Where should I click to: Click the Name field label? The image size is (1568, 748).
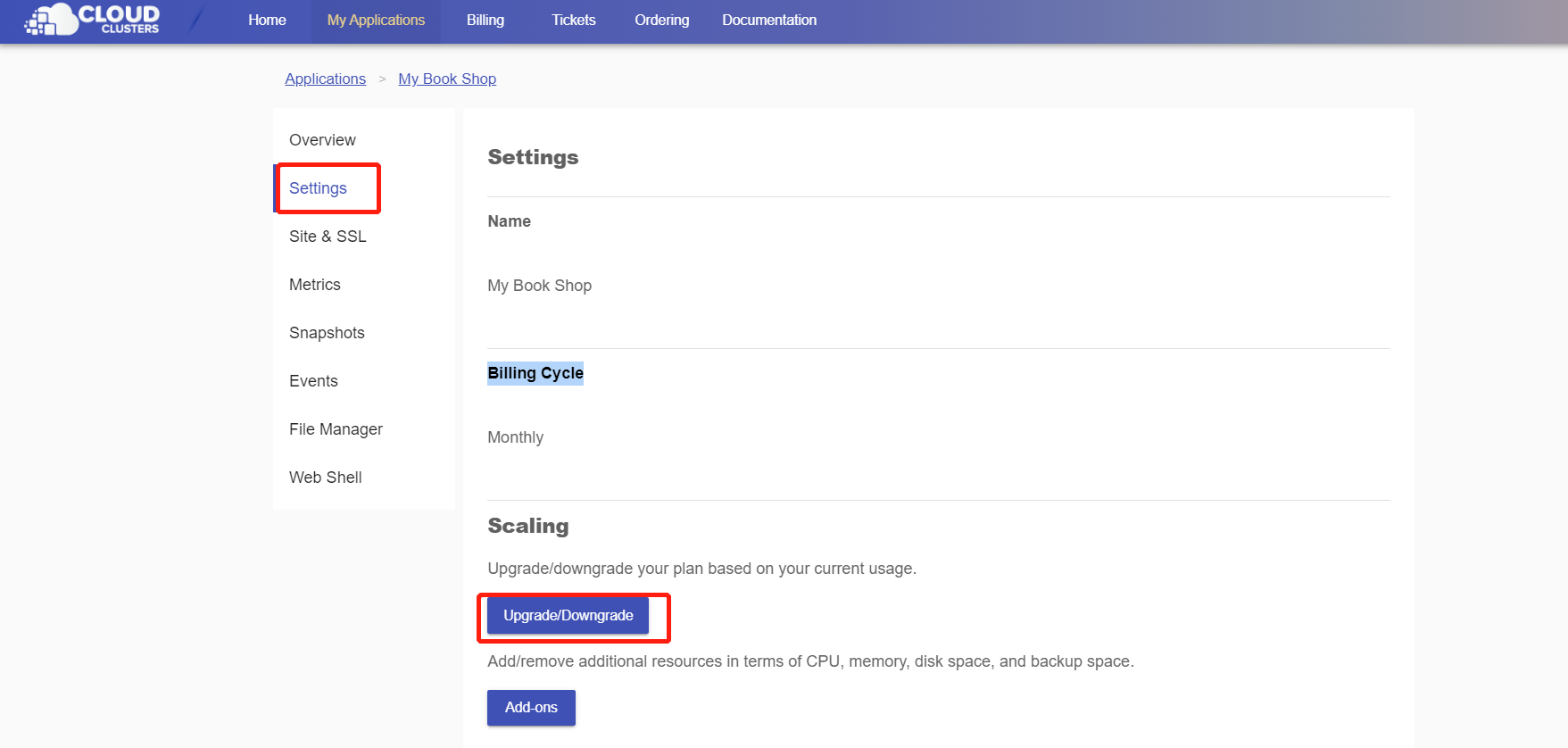pyautogui.click(x=510, y=221)
